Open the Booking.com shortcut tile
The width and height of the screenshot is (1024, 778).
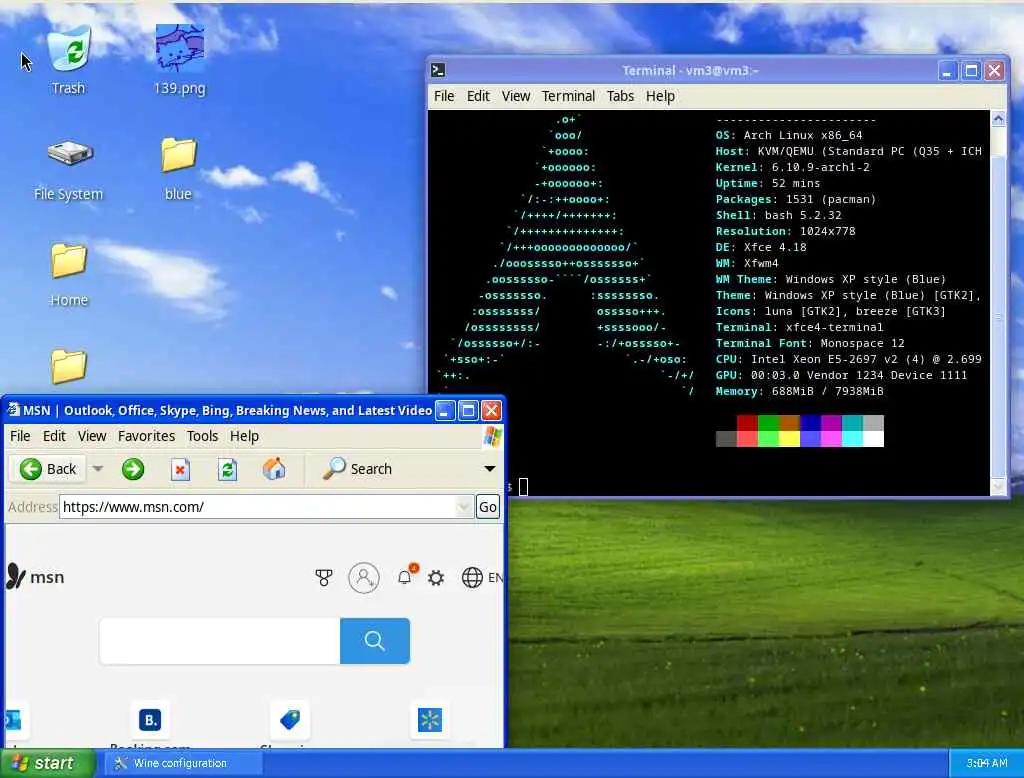click(150, 720)
